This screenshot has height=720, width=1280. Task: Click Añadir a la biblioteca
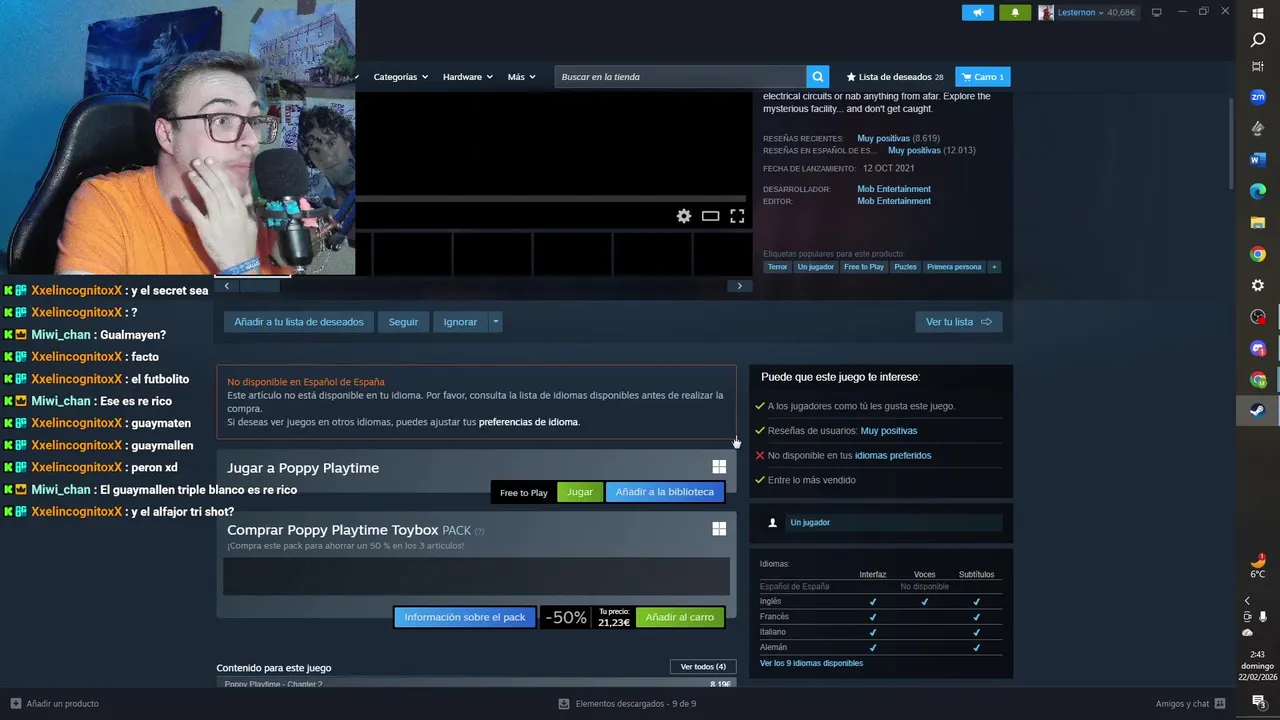[665, 492]
